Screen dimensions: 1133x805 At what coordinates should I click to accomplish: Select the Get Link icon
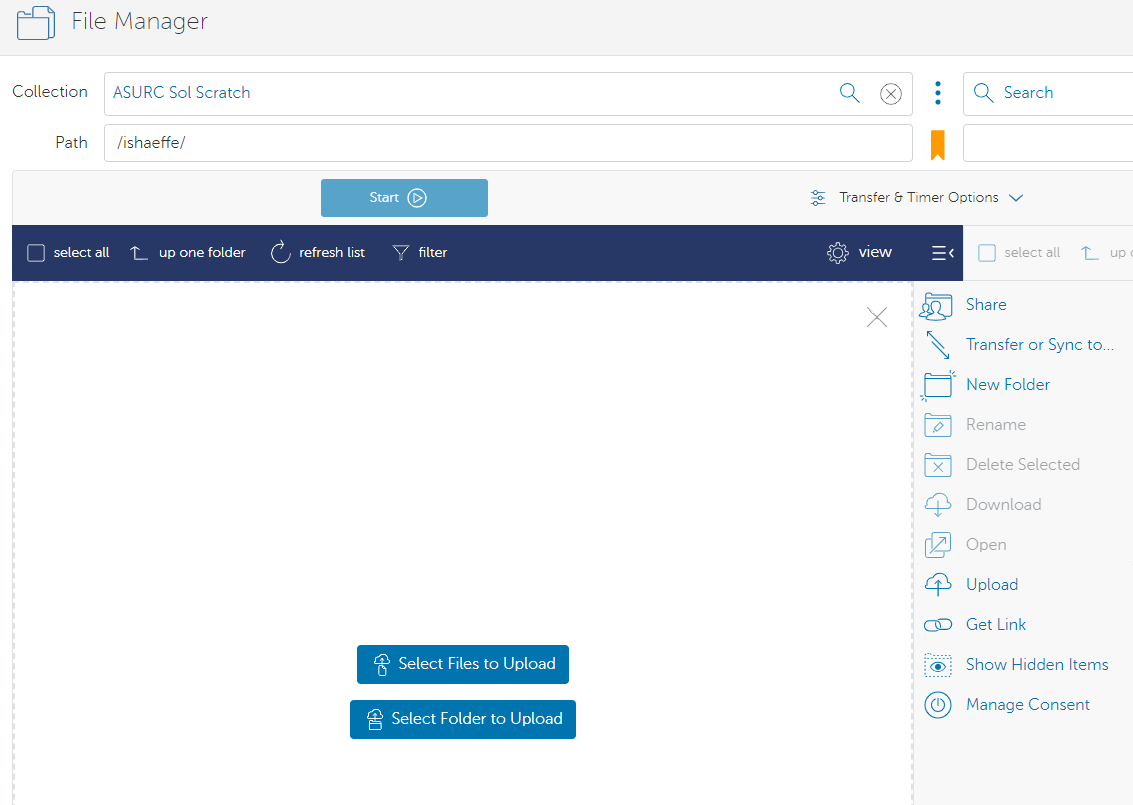[936, 624]
